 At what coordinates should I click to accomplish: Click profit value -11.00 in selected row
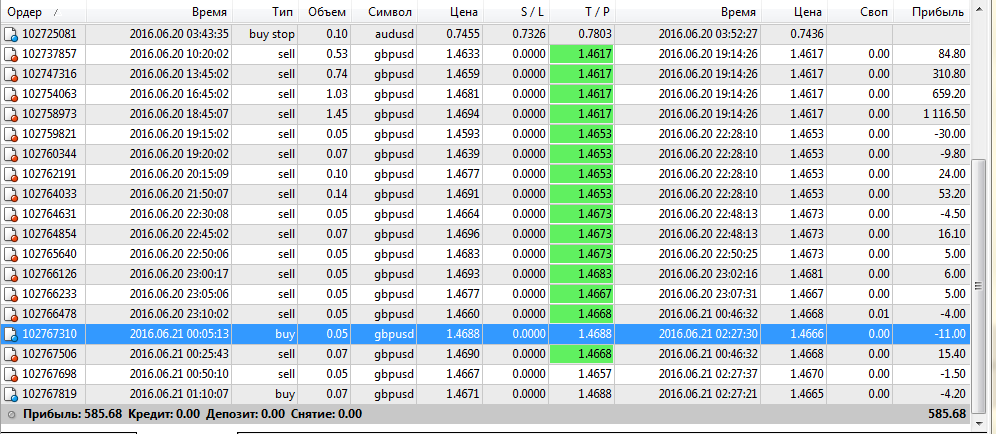950,334
